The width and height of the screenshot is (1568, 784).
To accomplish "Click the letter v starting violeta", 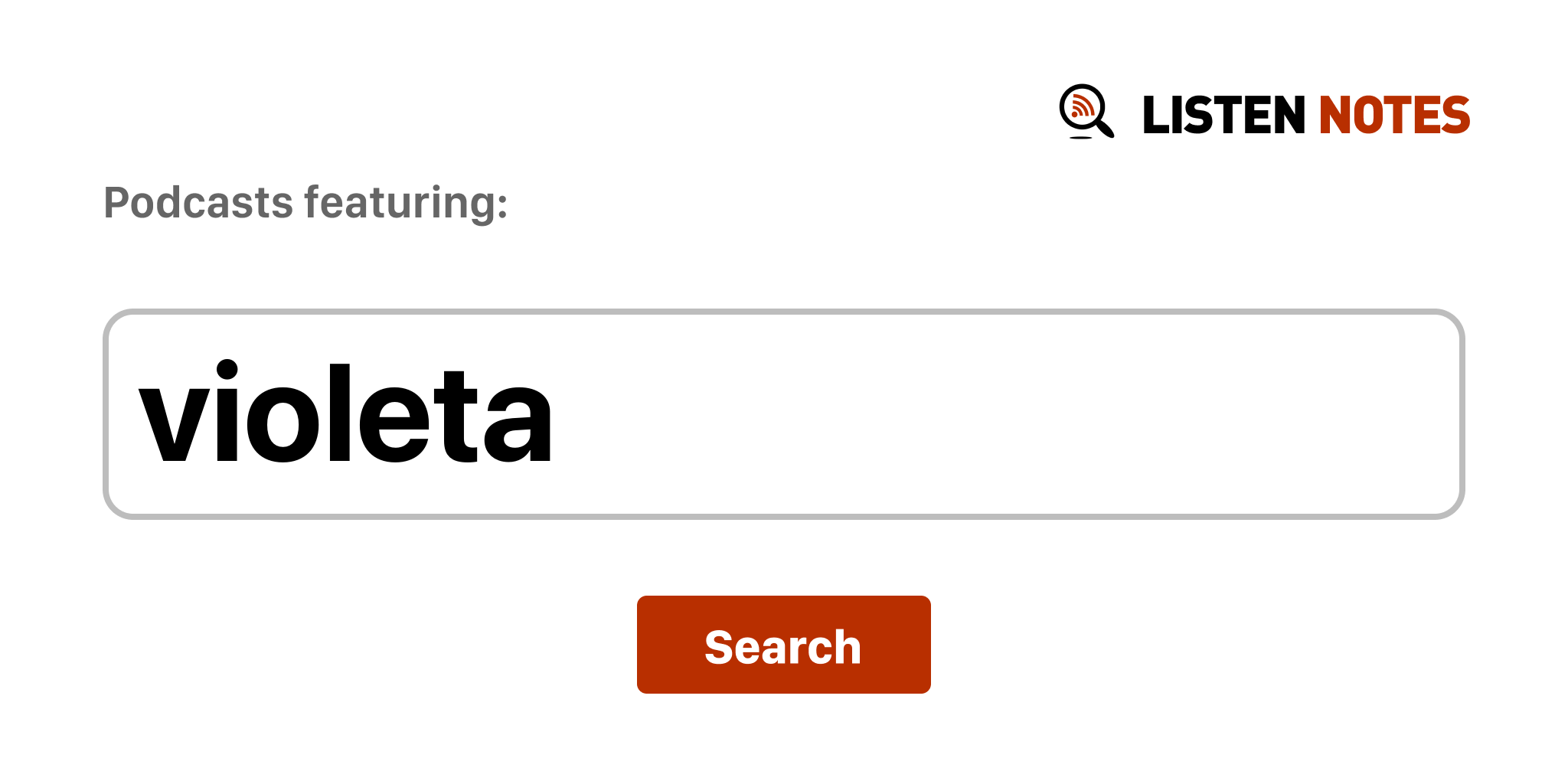I will (174, 425).
